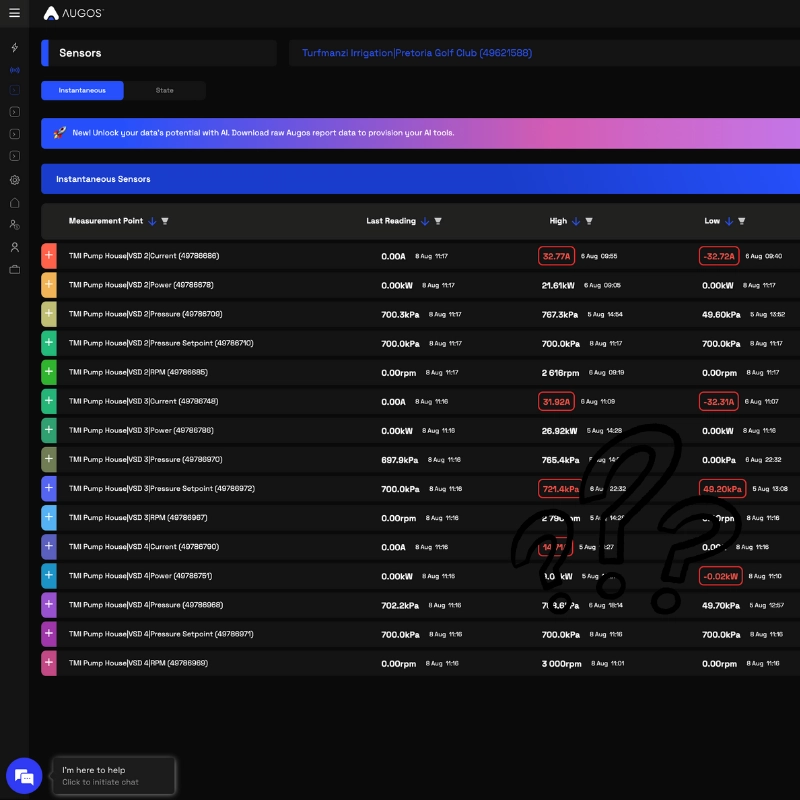The height and width of the screenshot is (800, 800).
Task: Click the Augos logo
Action: [x=73, y=13]
